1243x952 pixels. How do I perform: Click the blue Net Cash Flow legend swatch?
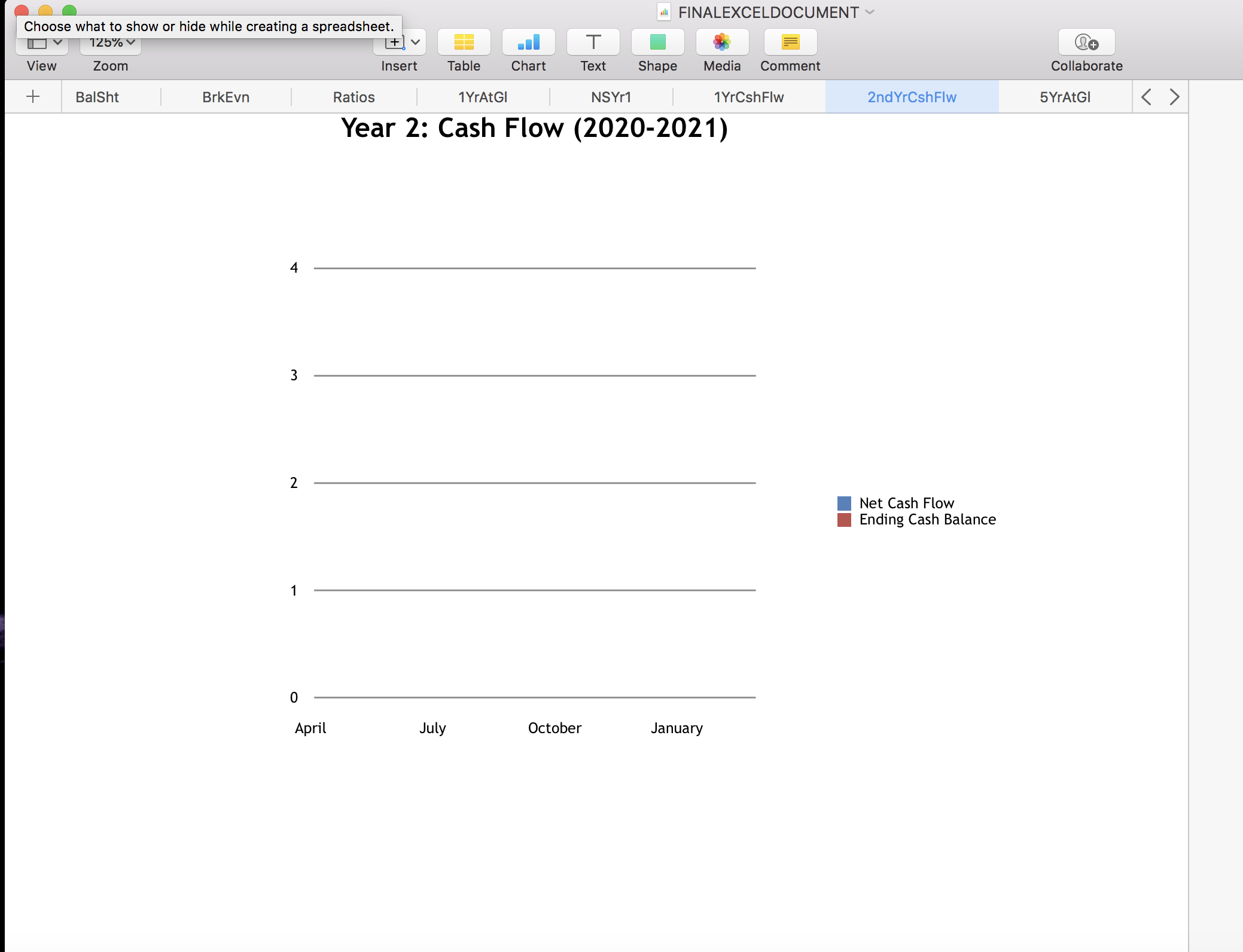[x=844, y=504]
